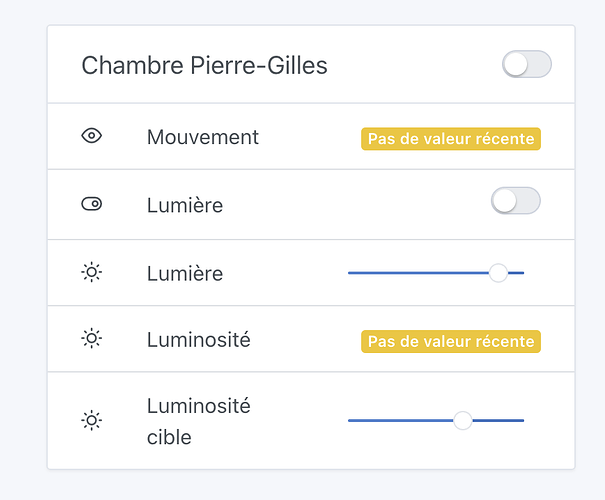Viewport: 605px width, 500px height.
Task: Click the Mouvement label
Action: [202, 137]
